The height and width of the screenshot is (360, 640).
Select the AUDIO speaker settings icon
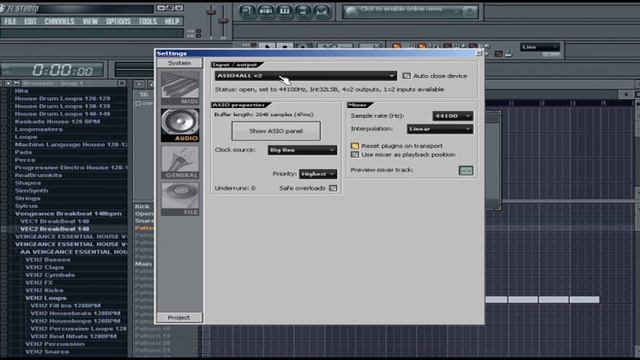coord(180,125)
